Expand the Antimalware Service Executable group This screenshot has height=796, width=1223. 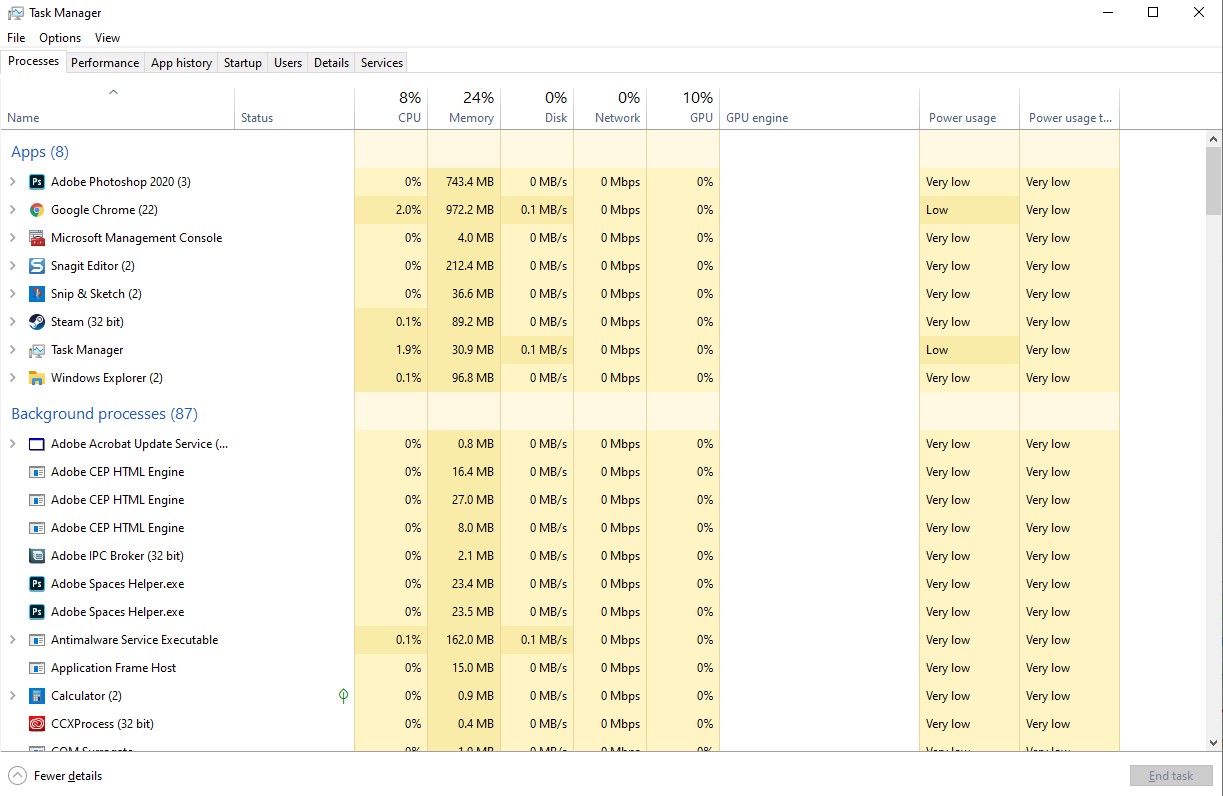12,640
